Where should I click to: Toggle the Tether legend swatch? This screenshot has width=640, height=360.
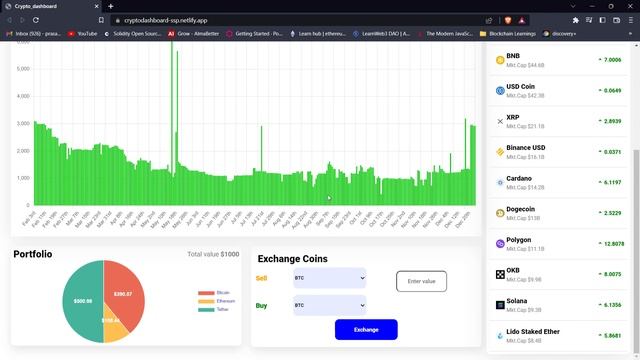click(x=206, y=310)
